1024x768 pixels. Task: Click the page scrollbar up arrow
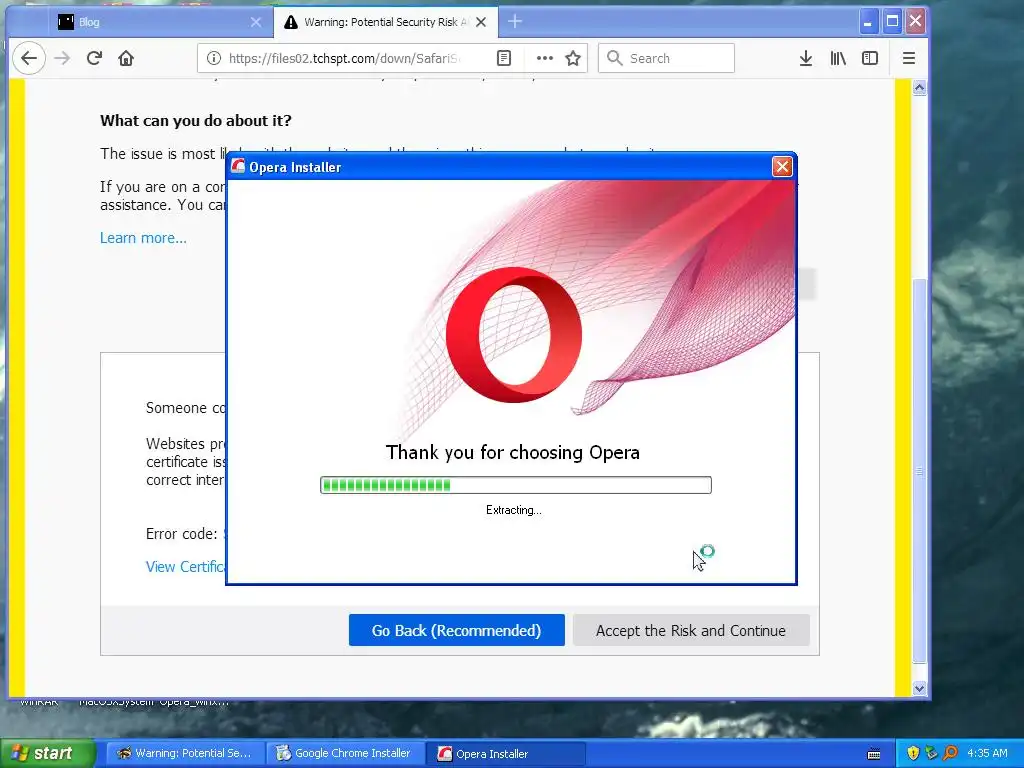pos(920,88)
